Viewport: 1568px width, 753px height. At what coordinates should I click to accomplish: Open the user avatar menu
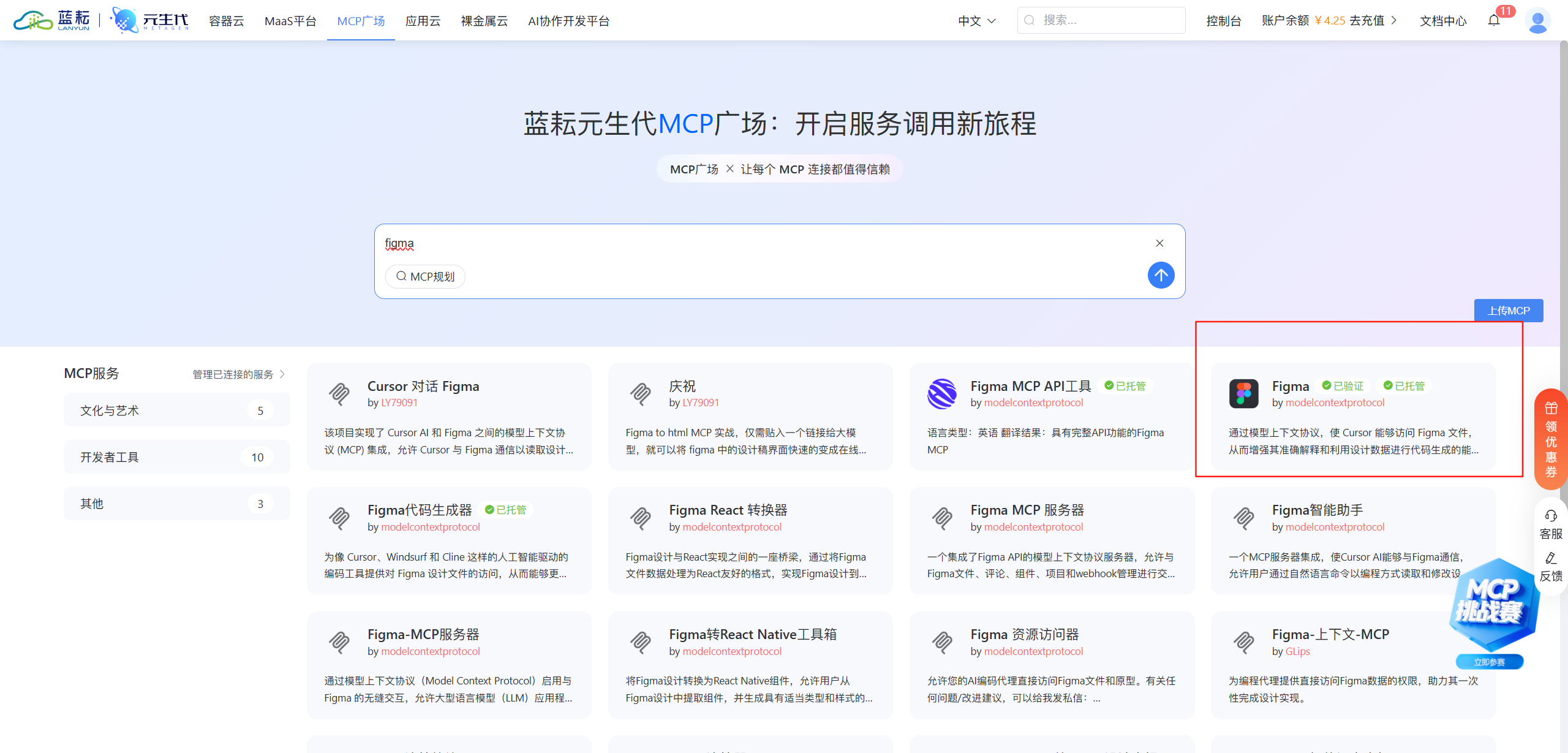point(1538,20)
